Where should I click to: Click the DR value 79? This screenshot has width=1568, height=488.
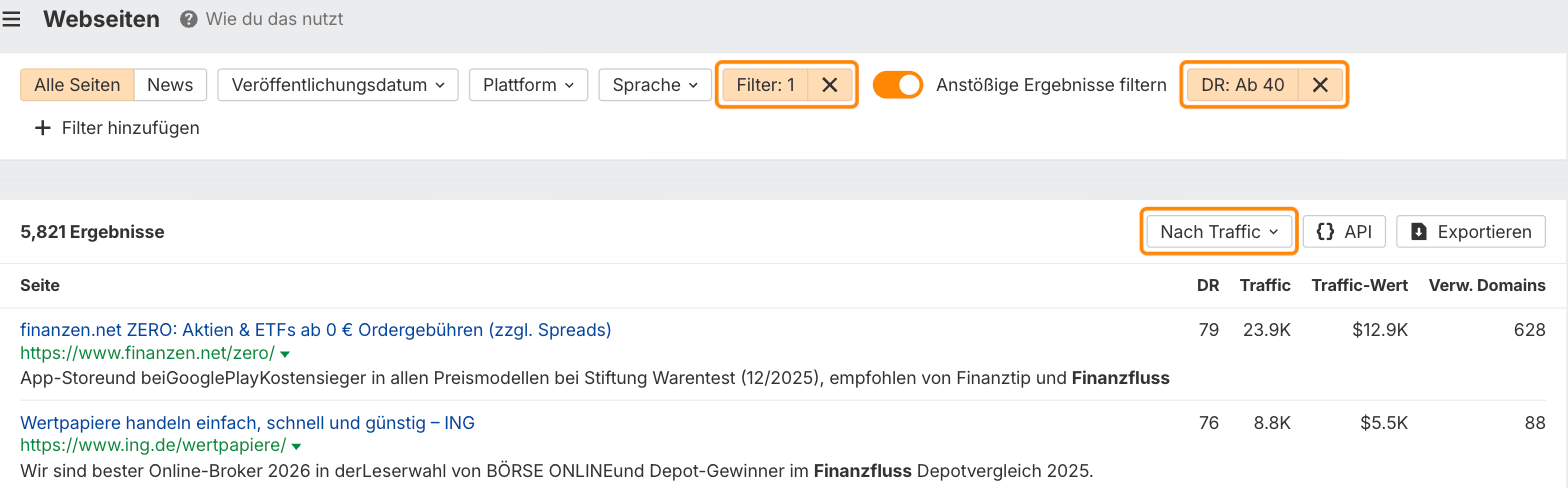point(1209,330)
